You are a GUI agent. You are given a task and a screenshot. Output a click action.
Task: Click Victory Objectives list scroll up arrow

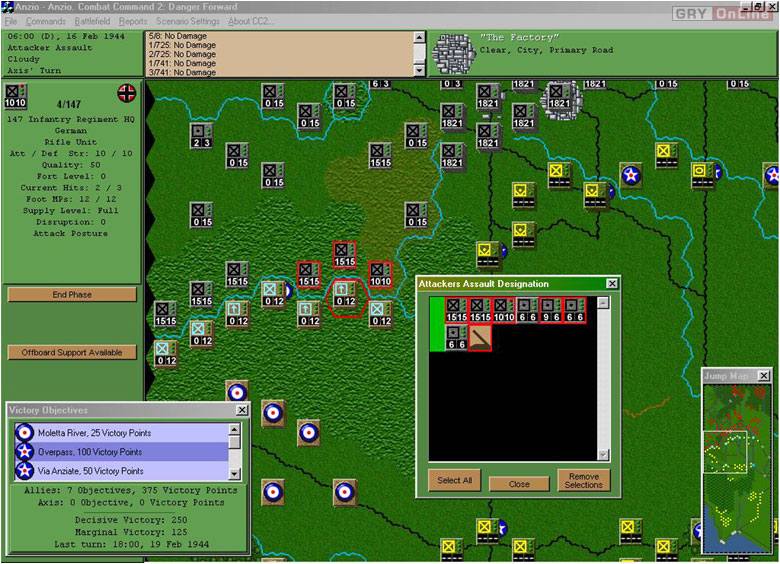pos(234,429)
